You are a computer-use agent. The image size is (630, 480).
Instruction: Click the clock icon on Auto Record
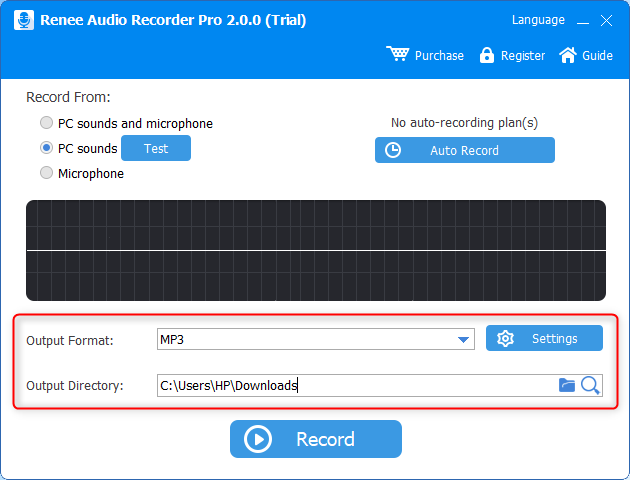pos(394,150)
